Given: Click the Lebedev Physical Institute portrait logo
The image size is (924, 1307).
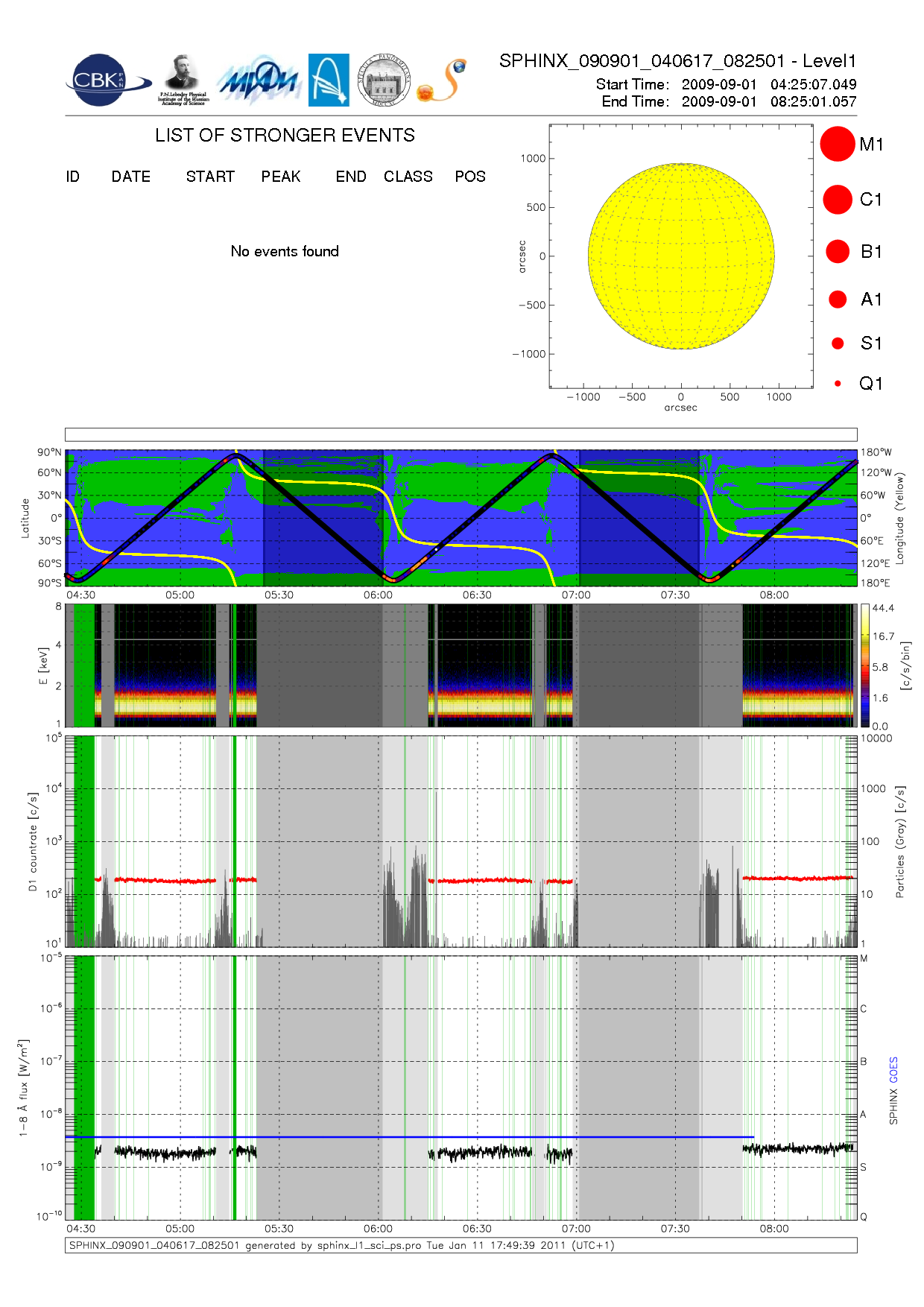Looking at the screenshot, I should tap(183, 80).
